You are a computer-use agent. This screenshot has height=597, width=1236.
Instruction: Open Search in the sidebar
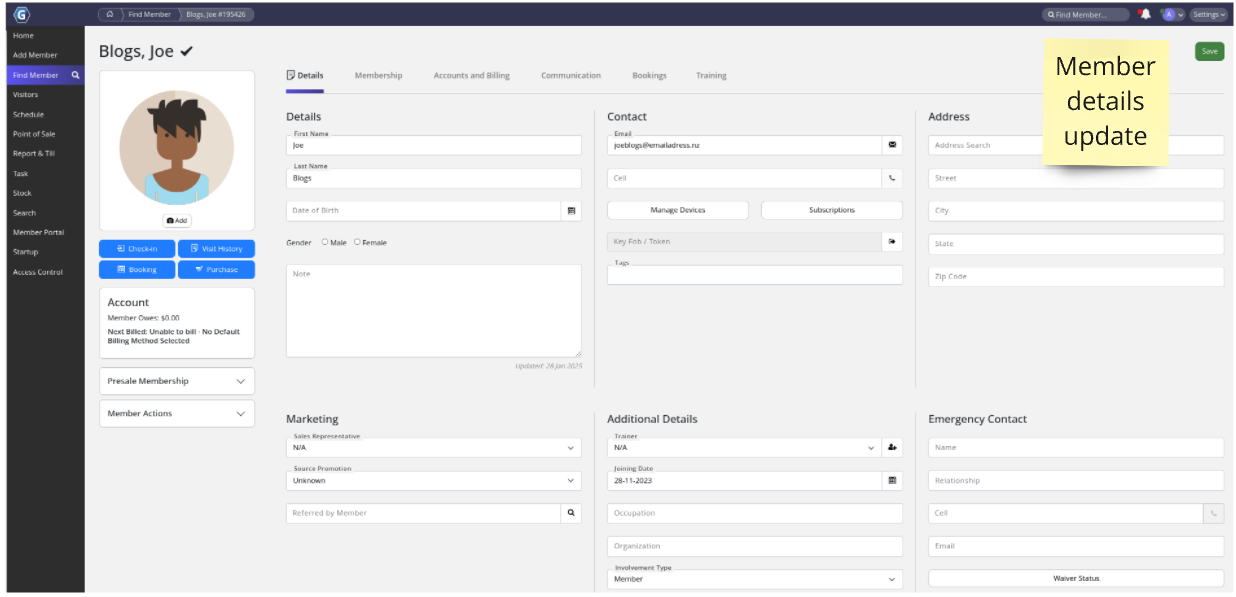point(24,213)
